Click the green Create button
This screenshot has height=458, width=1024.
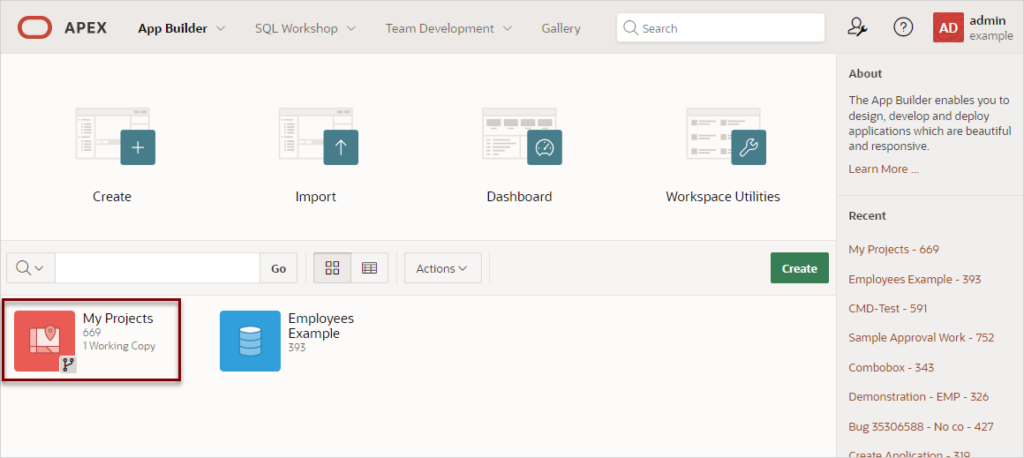pos(799,268)
